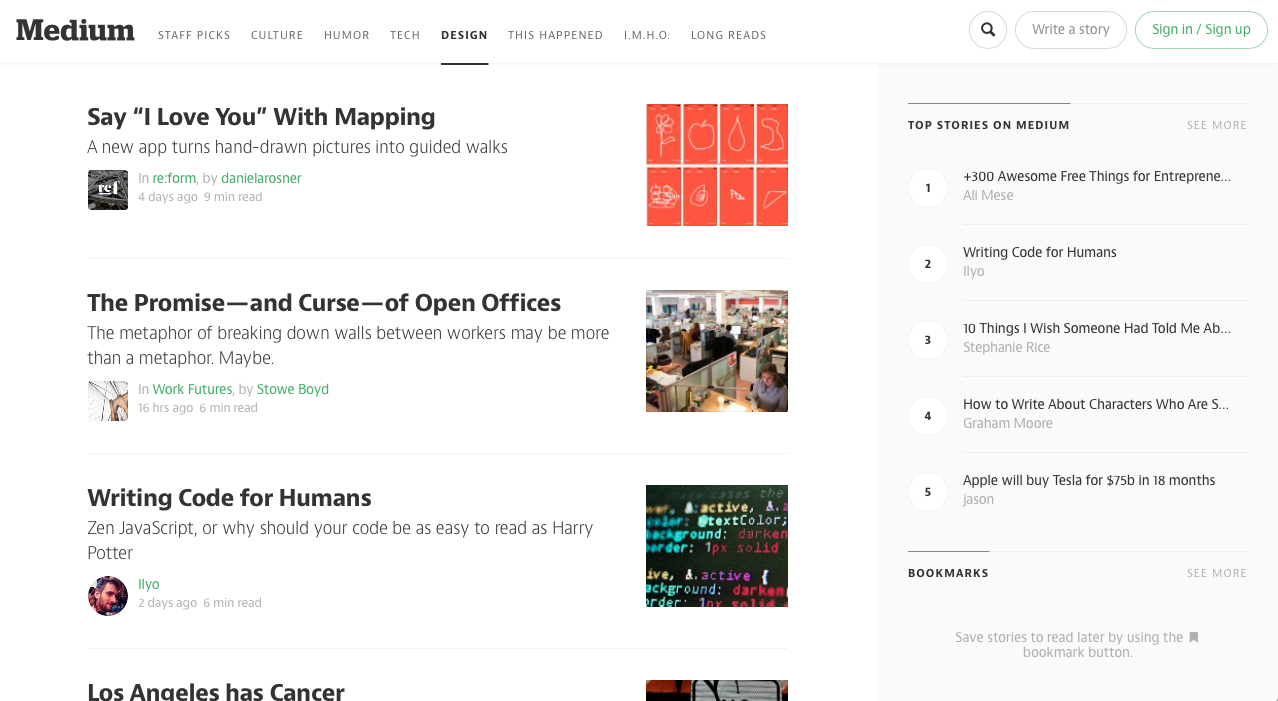Click the "16 hrs ago" timestamp
Screen dimensions: 1278x701
[x=166, y=408]
